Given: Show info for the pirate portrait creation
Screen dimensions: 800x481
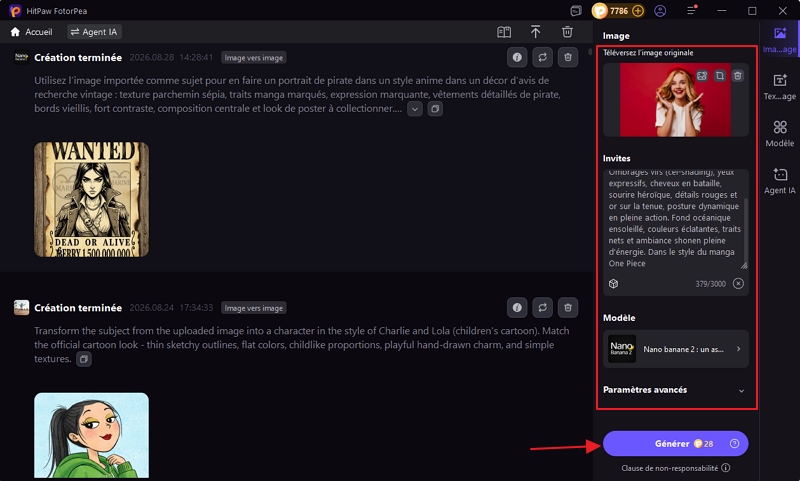Looking at the screenshot, I should tap(517, 58).
